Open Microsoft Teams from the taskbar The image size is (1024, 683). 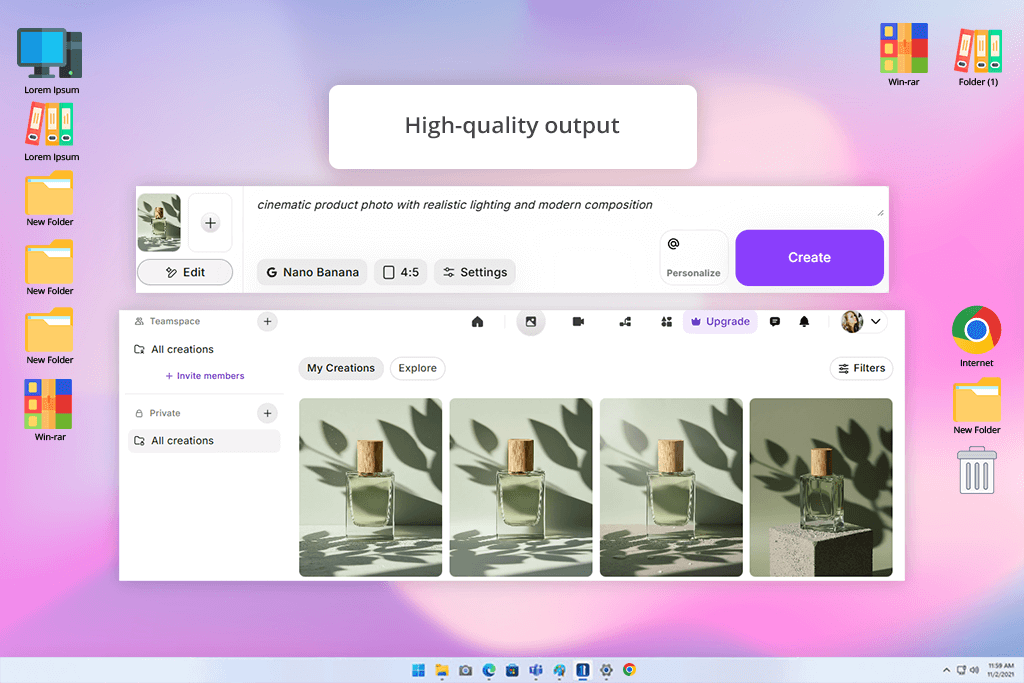click(536, 670)
